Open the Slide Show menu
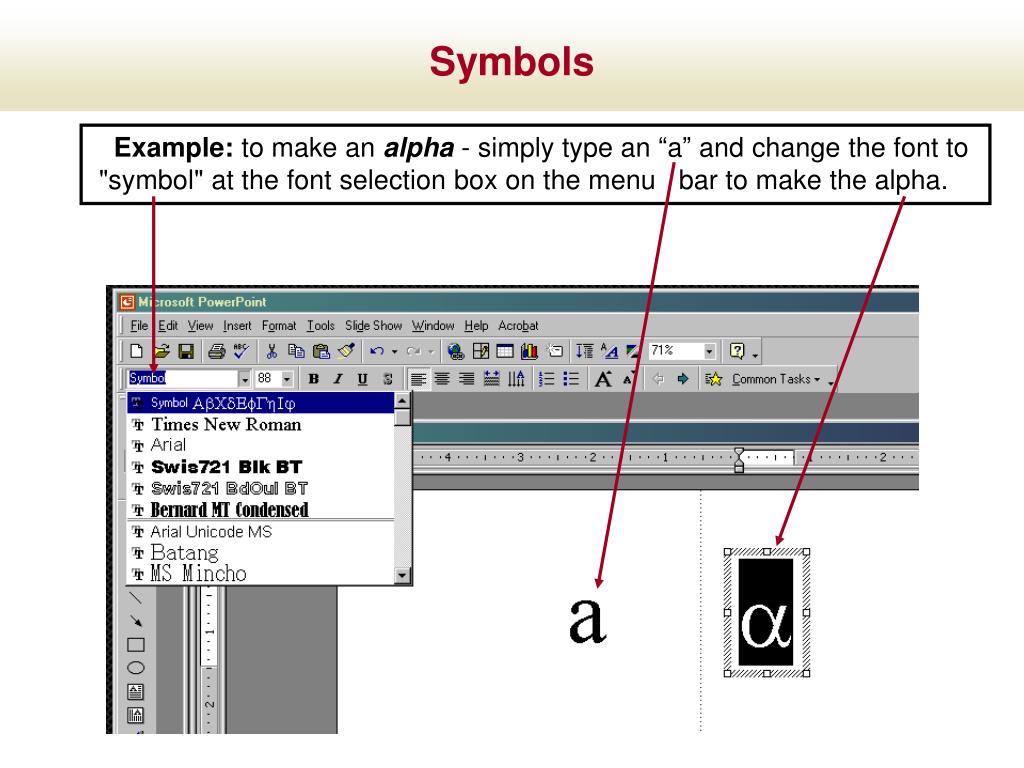Image resolution: width=1024 pixels, height=768 pixels. click(374, 325)
